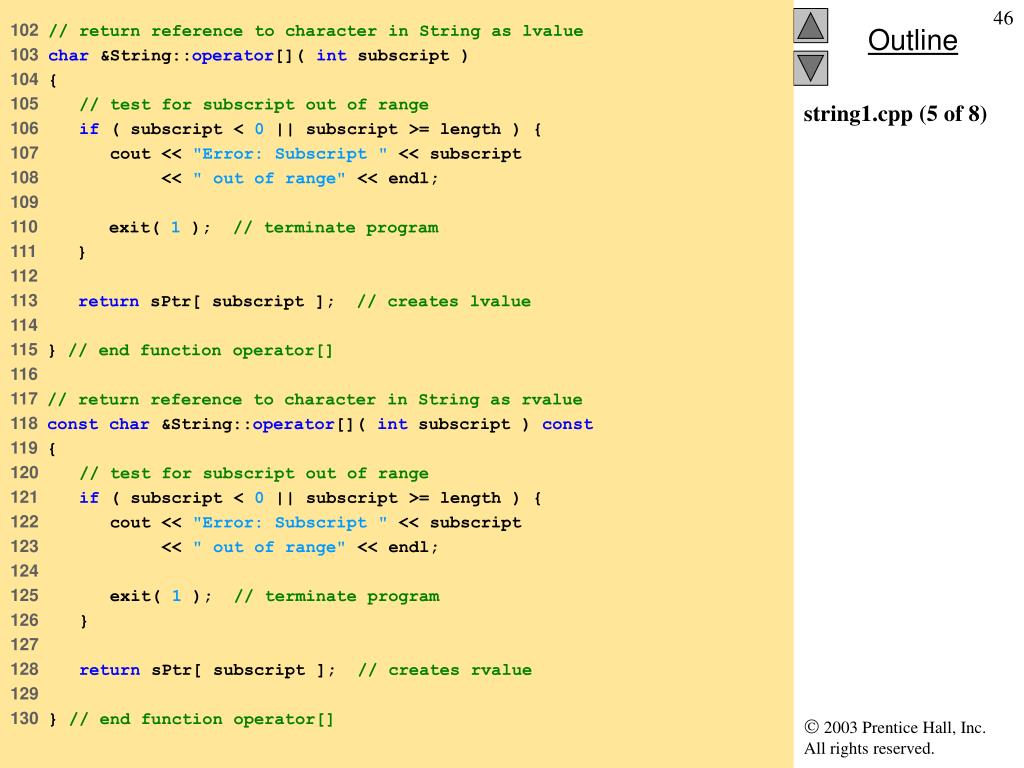
Task: Click the down arrow navigation icon
Action: point(810,68)
